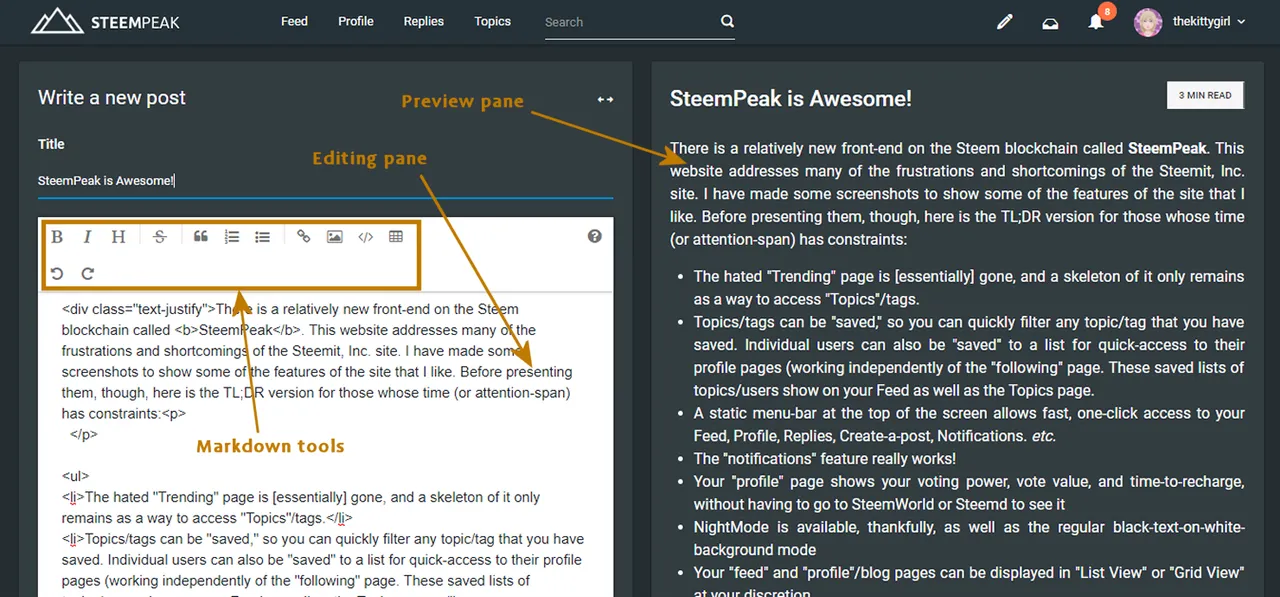
Task: Insert a table
Action: pos(396,237)
